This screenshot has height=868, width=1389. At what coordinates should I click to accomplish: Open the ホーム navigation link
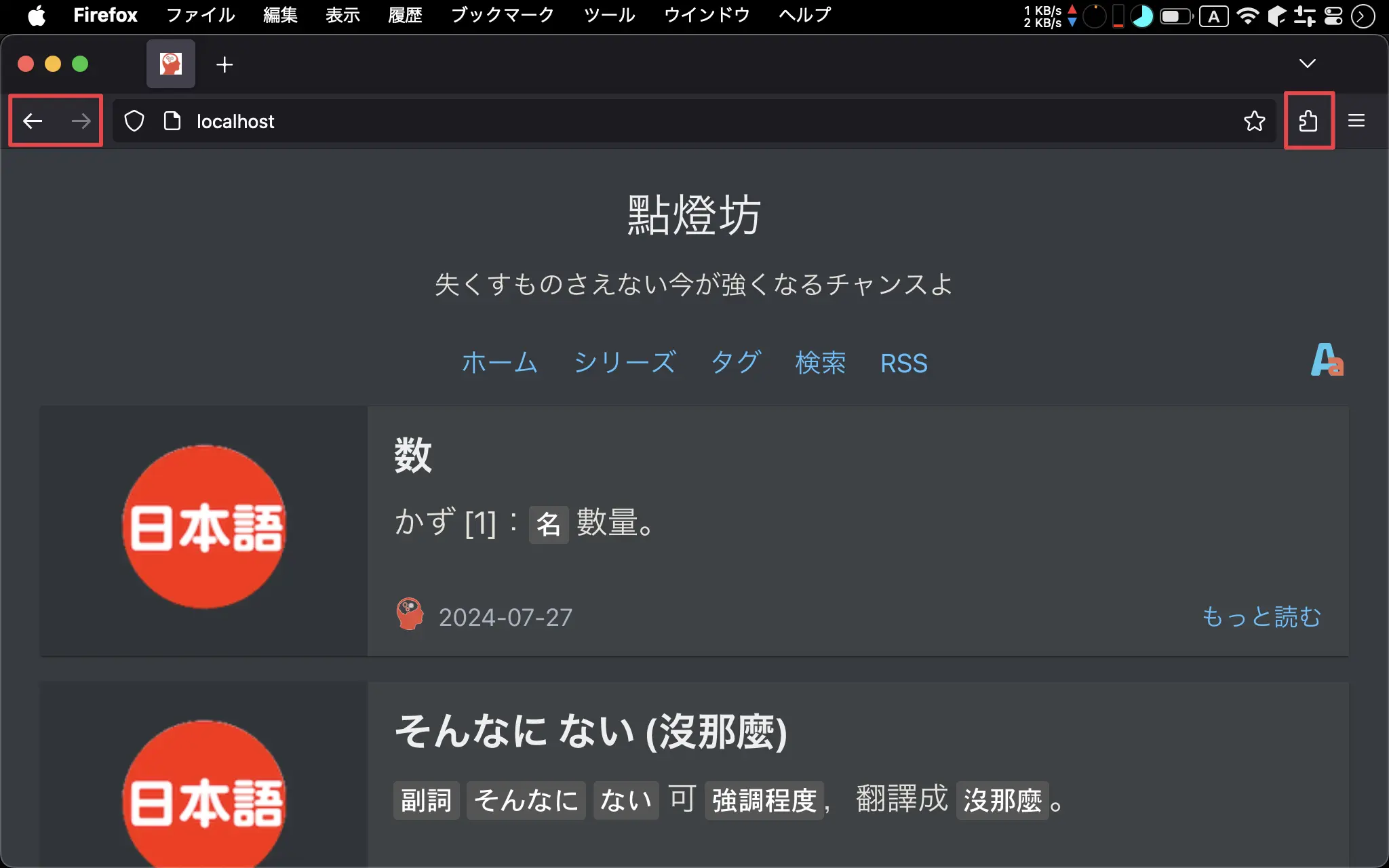coord(500,363)
